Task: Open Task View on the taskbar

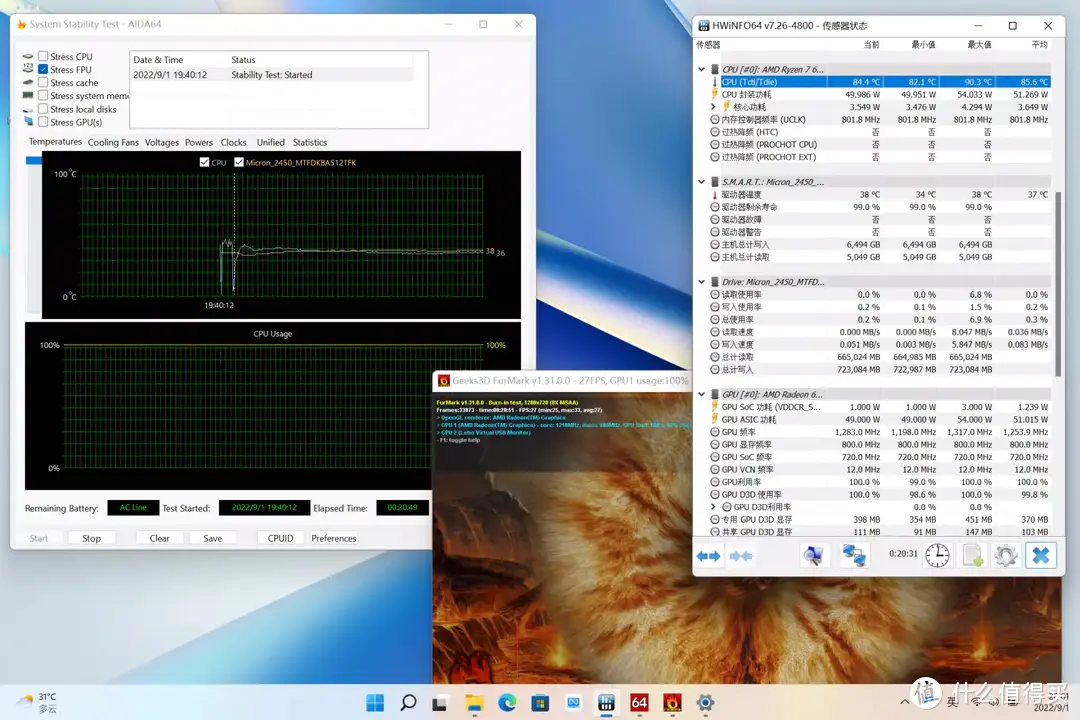Action: pos(441,703)
